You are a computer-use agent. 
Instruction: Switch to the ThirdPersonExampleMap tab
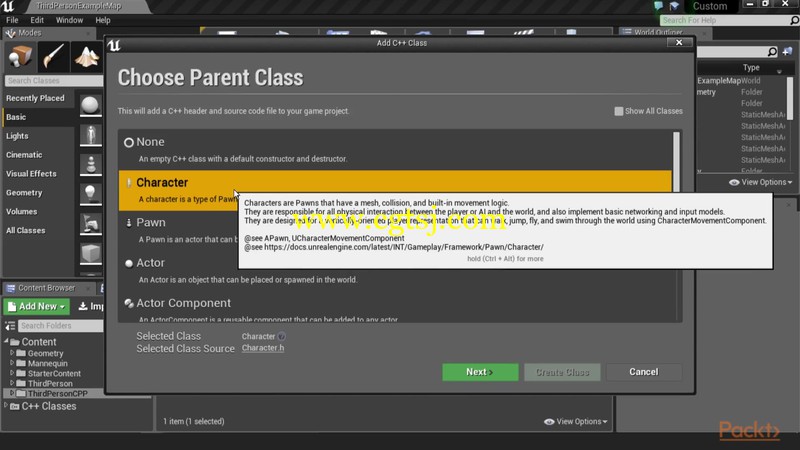[x=79, y=6]
